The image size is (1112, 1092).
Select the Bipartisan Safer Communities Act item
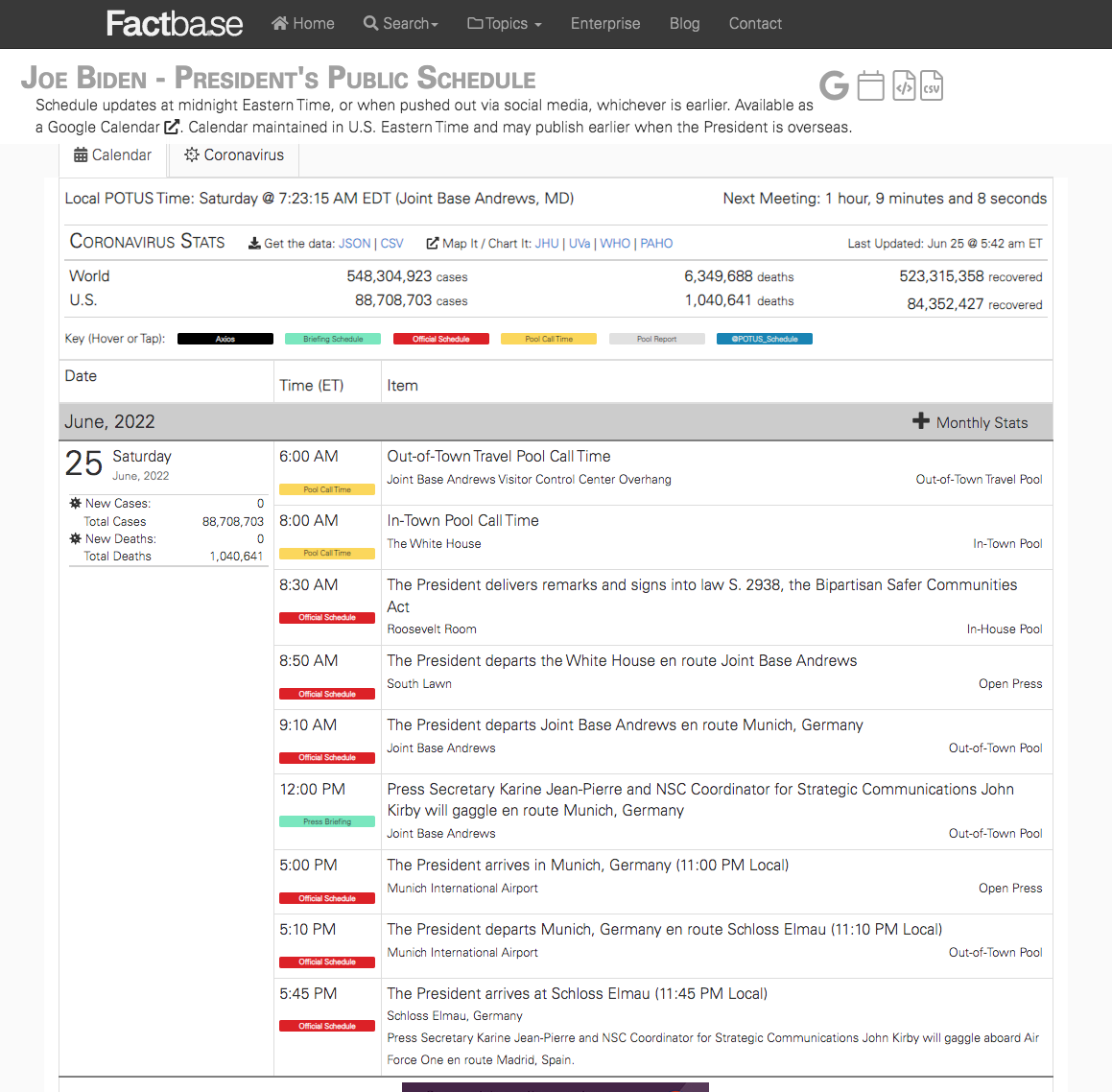click(x=702, y=596)
